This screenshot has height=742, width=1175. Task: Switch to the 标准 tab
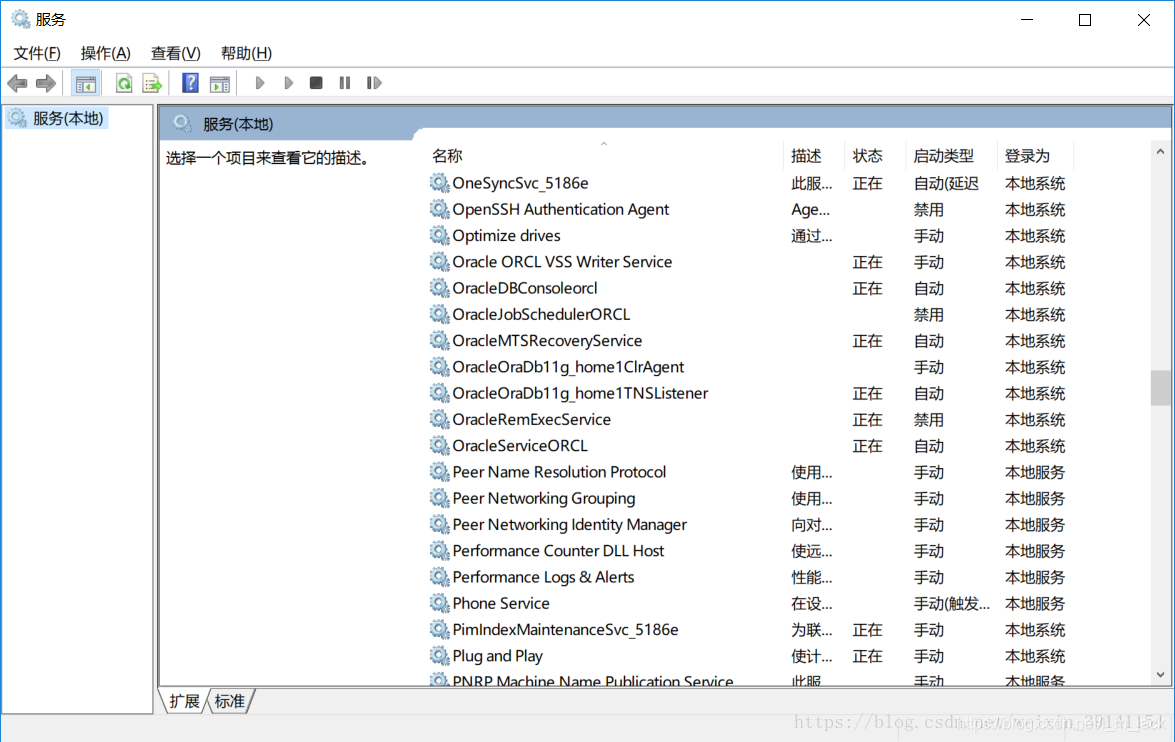point(230,702)
